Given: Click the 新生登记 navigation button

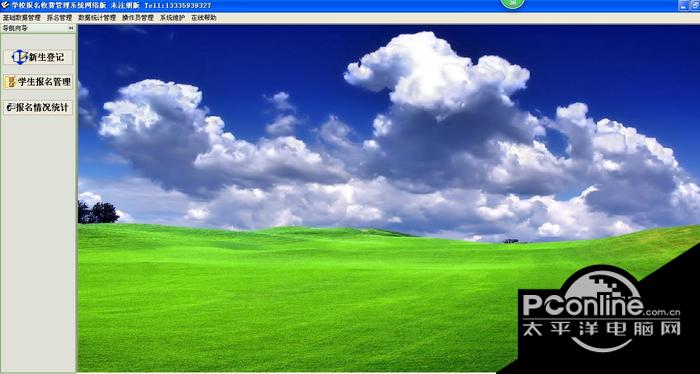Looking at the screenshot, I should (38, 57).
